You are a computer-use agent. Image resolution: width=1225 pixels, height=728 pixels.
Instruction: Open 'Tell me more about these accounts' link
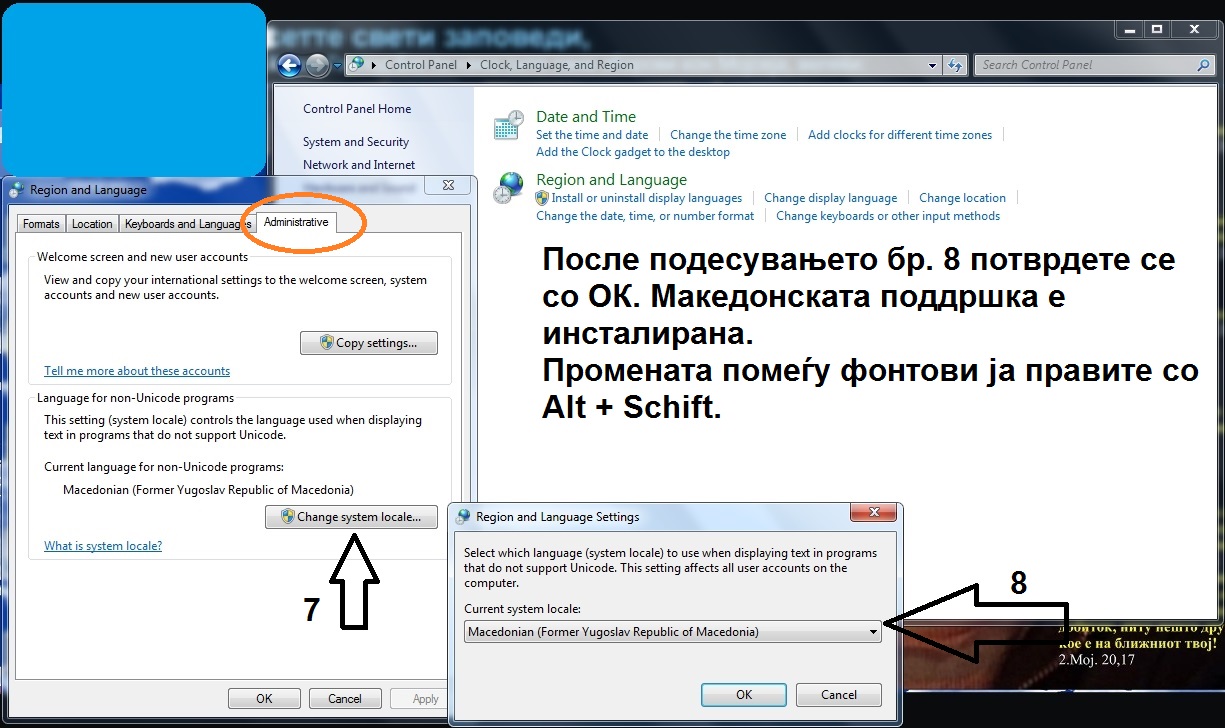(x=137, y=371)
